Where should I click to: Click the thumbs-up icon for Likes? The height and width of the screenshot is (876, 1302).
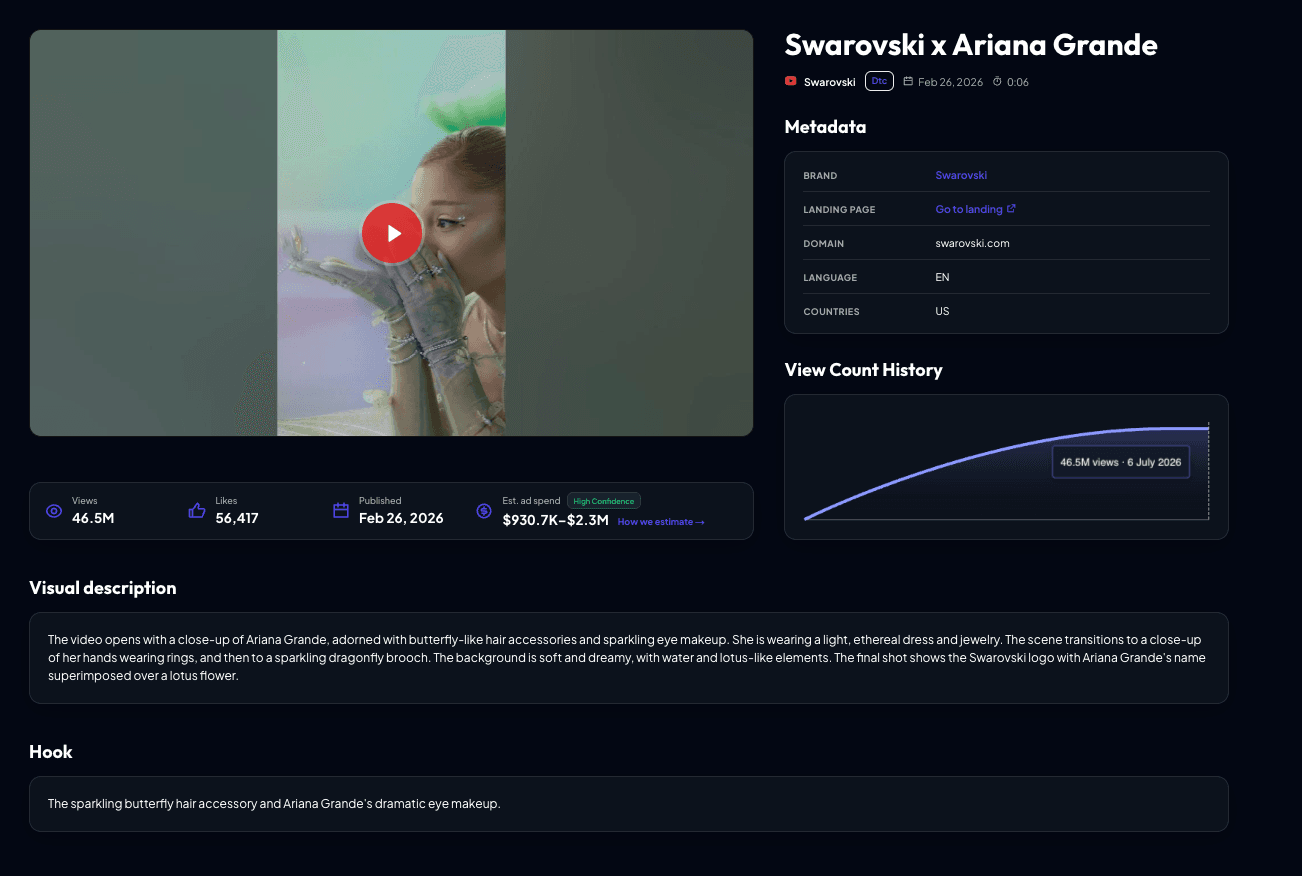pos(197,511)
